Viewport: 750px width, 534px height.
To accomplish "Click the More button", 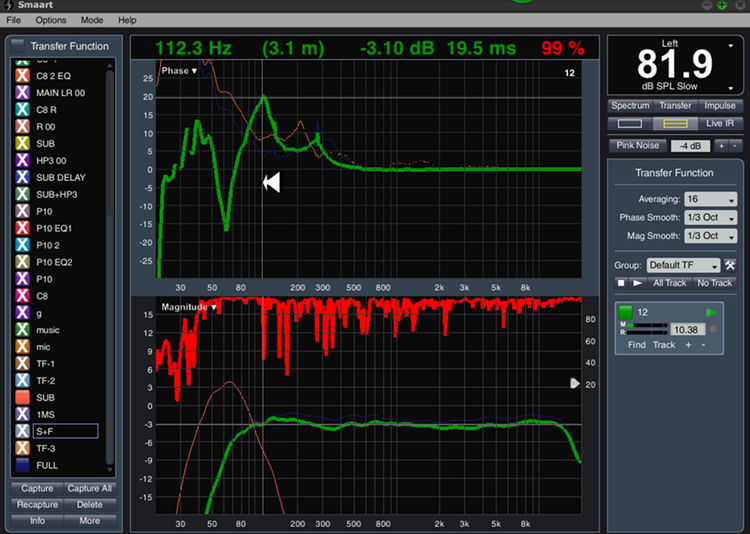I will click(90, 521).
